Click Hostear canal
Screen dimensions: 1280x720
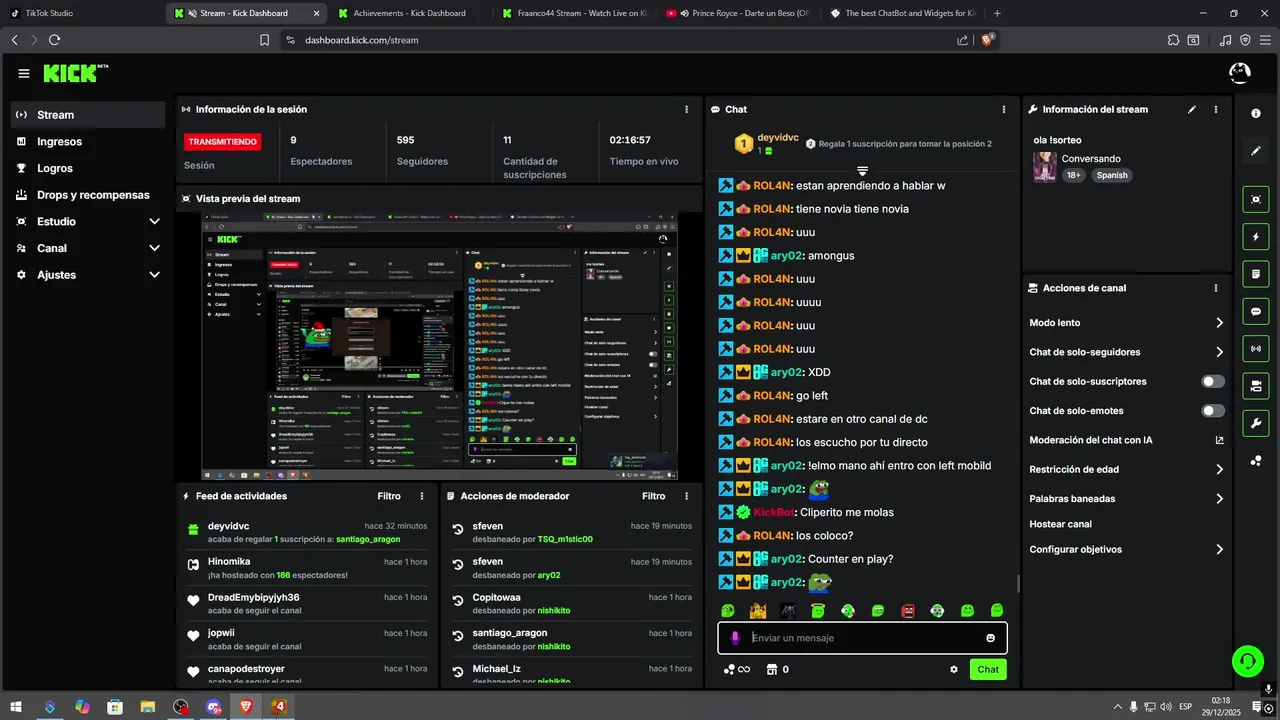point(1060,524)
